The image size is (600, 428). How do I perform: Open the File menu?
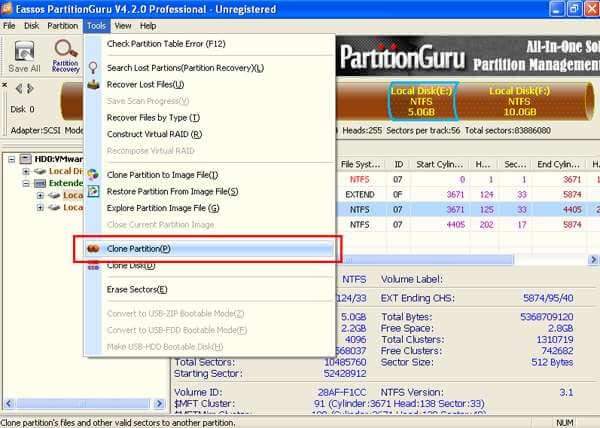click(x=9, y=26)
